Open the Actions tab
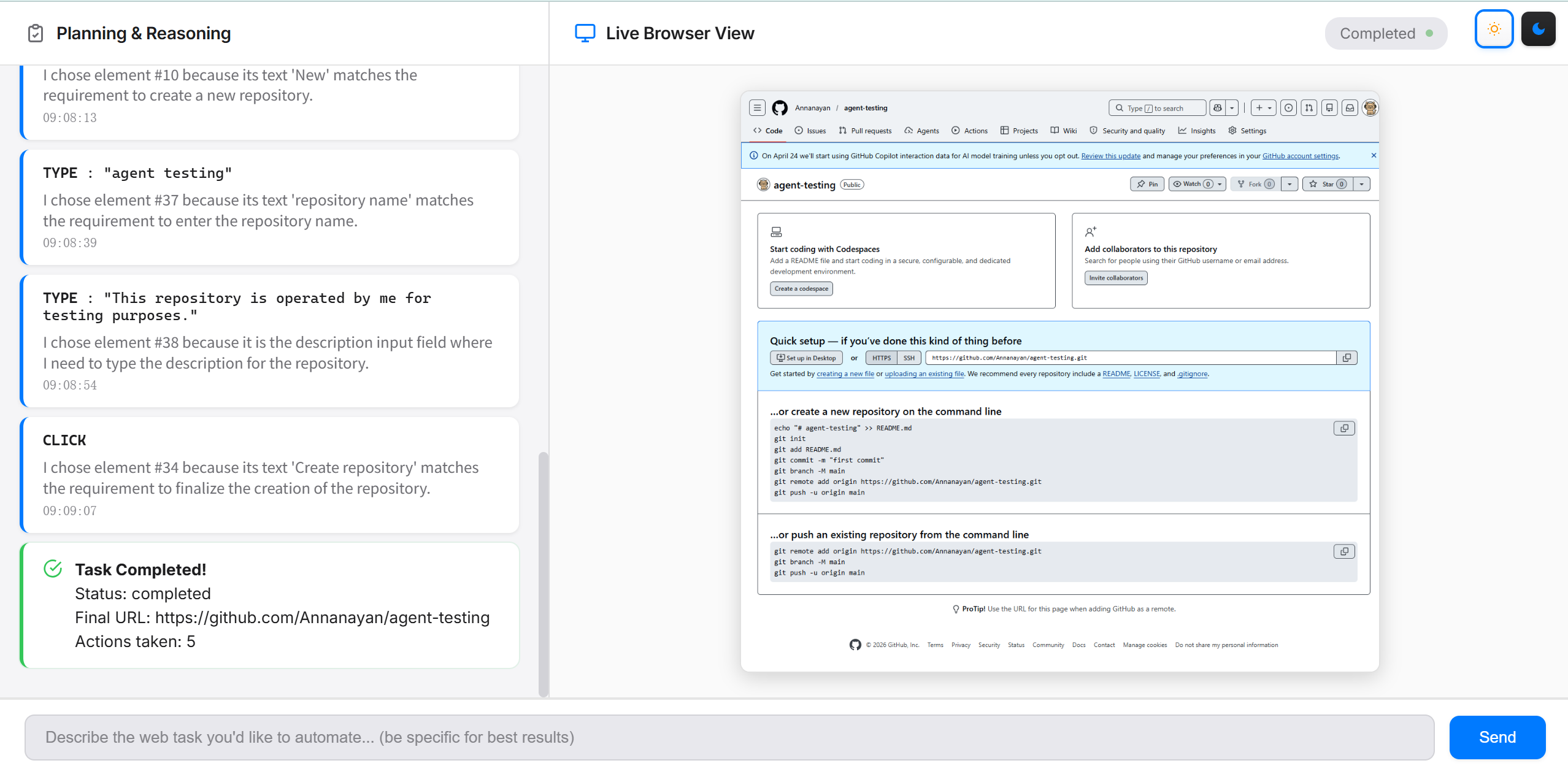The height and width of the screenshot is (774, 1568). click(969, 131)
